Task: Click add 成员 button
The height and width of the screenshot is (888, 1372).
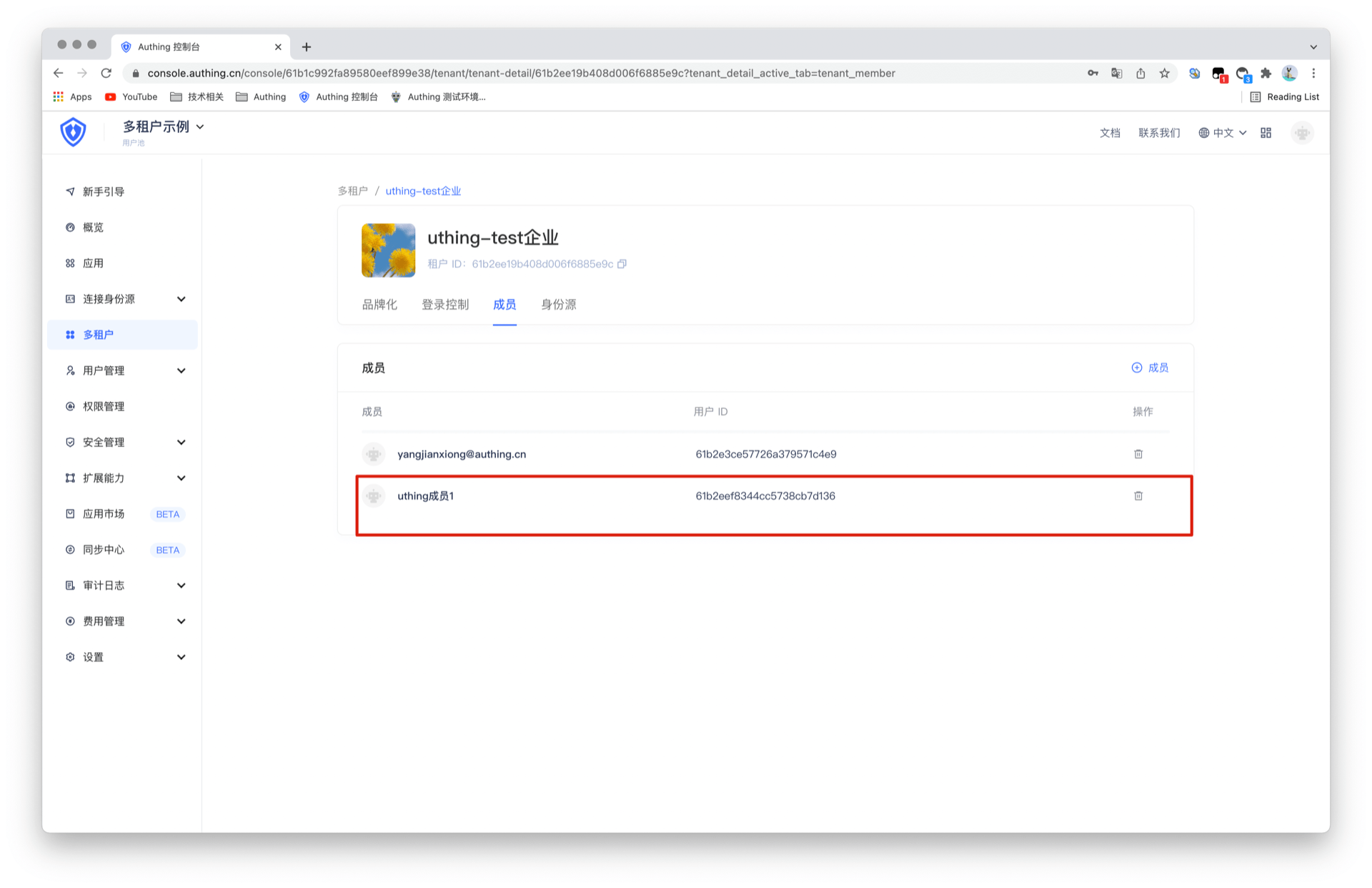Action: pyautogui.click(x=1149, y=367)
